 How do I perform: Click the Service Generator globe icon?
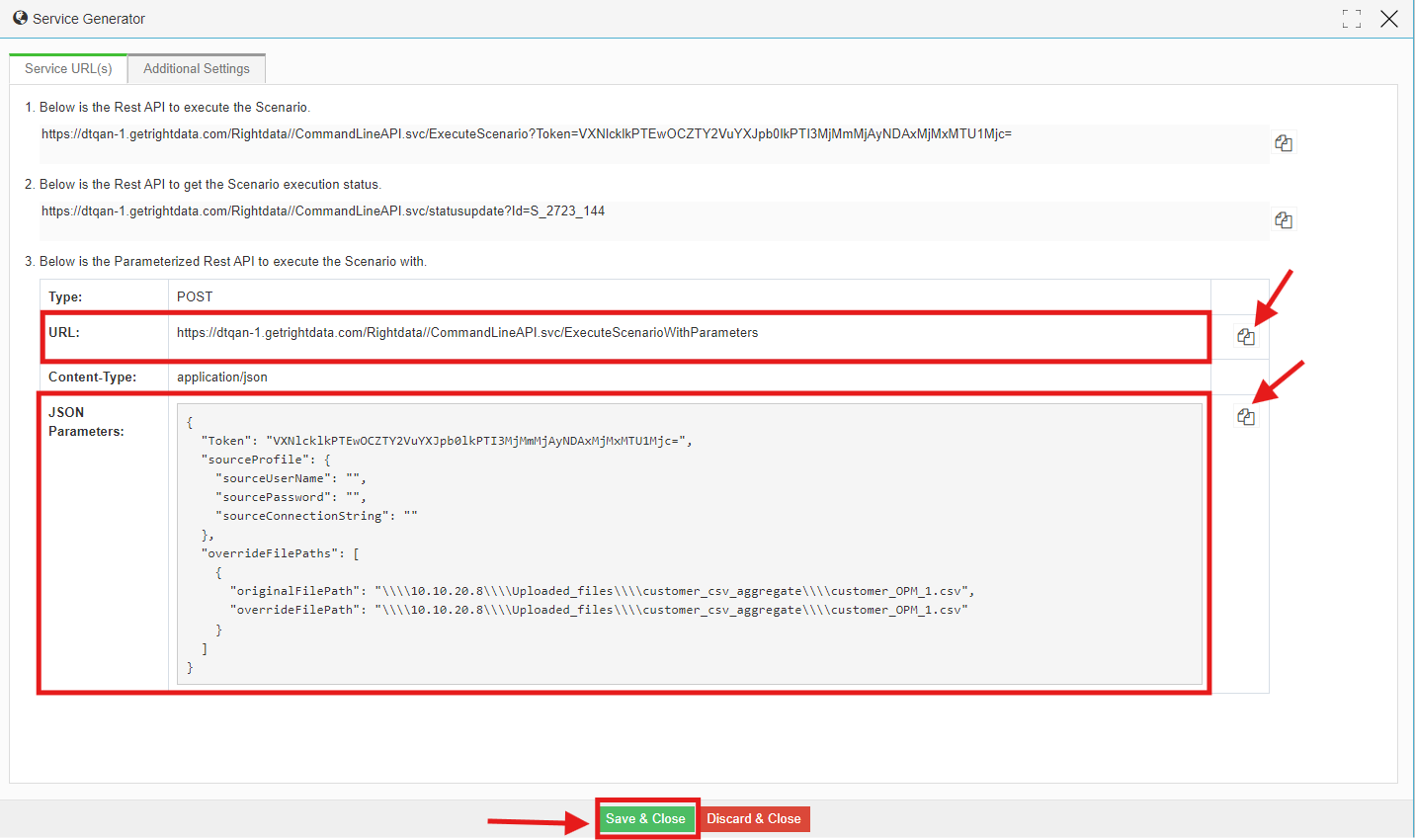tap(20, 18)
